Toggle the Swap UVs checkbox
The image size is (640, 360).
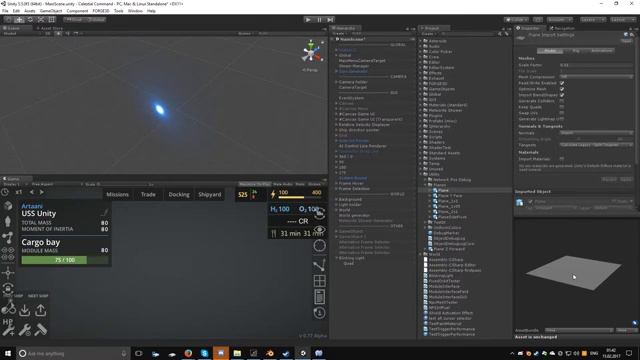[562, 113]
